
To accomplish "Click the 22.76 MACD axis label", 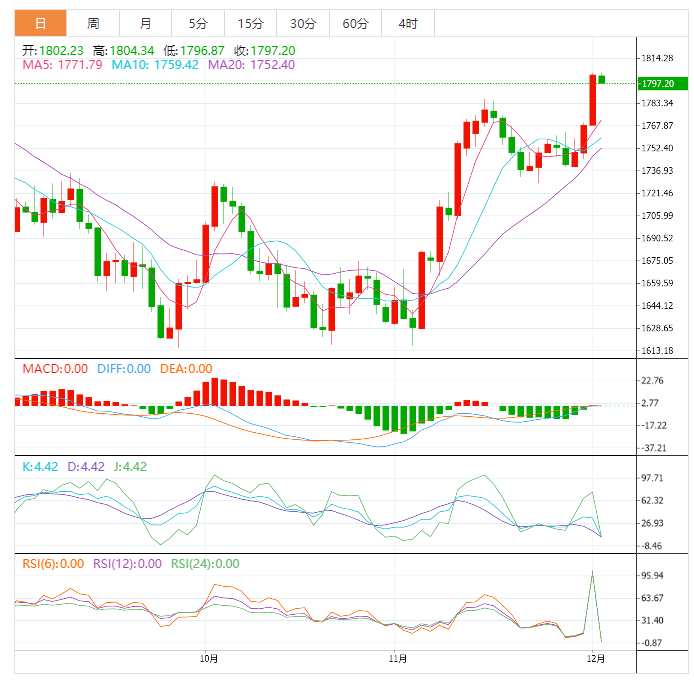I will (652, 380).
